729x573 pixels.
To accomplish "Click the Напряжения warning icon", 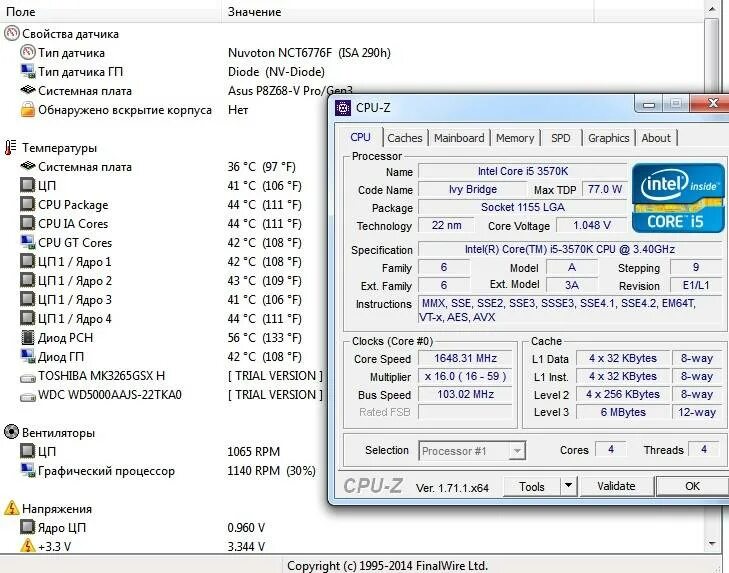I will (x=11, y=508).
